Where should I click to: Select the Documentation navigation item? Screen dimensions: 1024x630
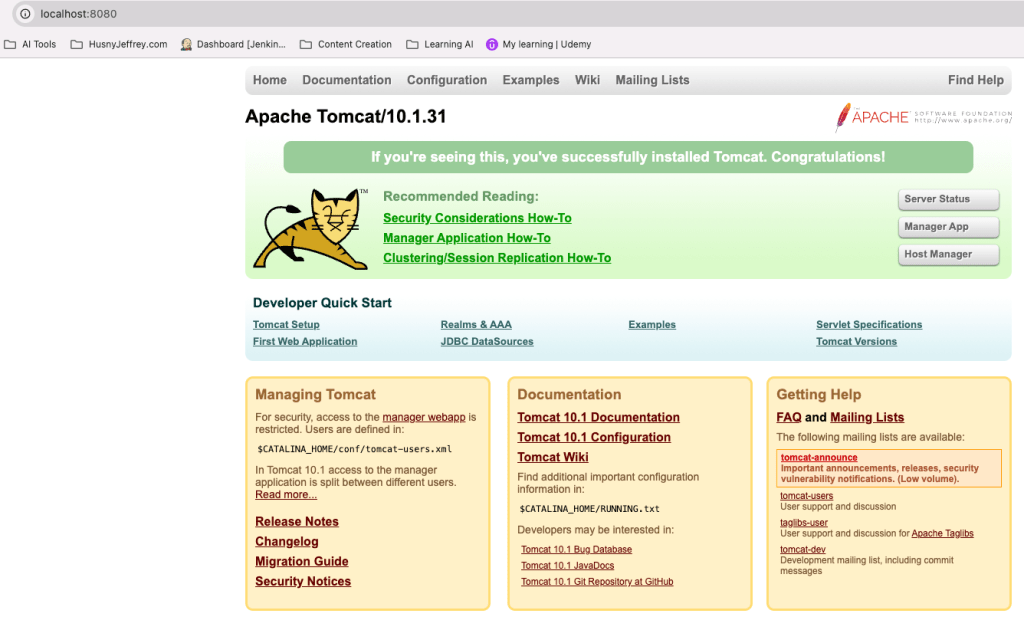[x=347, y=80]
